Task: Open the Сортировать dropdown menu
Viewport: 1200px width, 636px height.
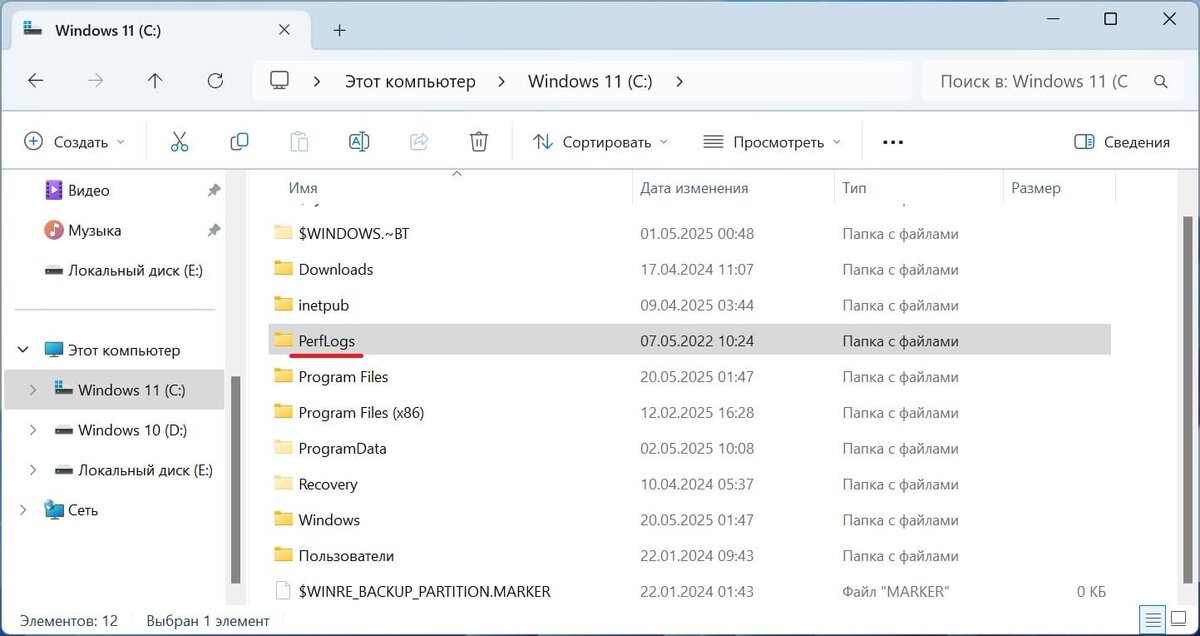Action: pos(601,142)
